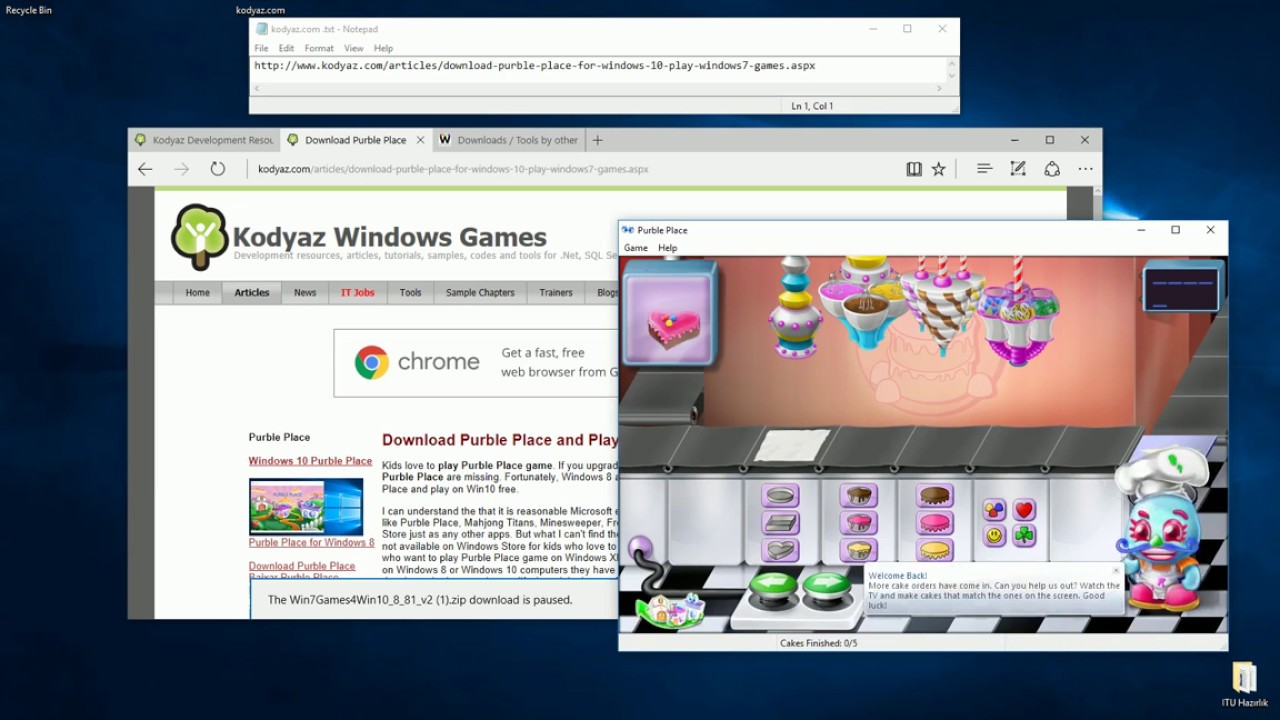Image resolution: width=1280 pixels, height=720 pixels.
Task: Open the Tools navigation item
Action: (x=410, y=293)
